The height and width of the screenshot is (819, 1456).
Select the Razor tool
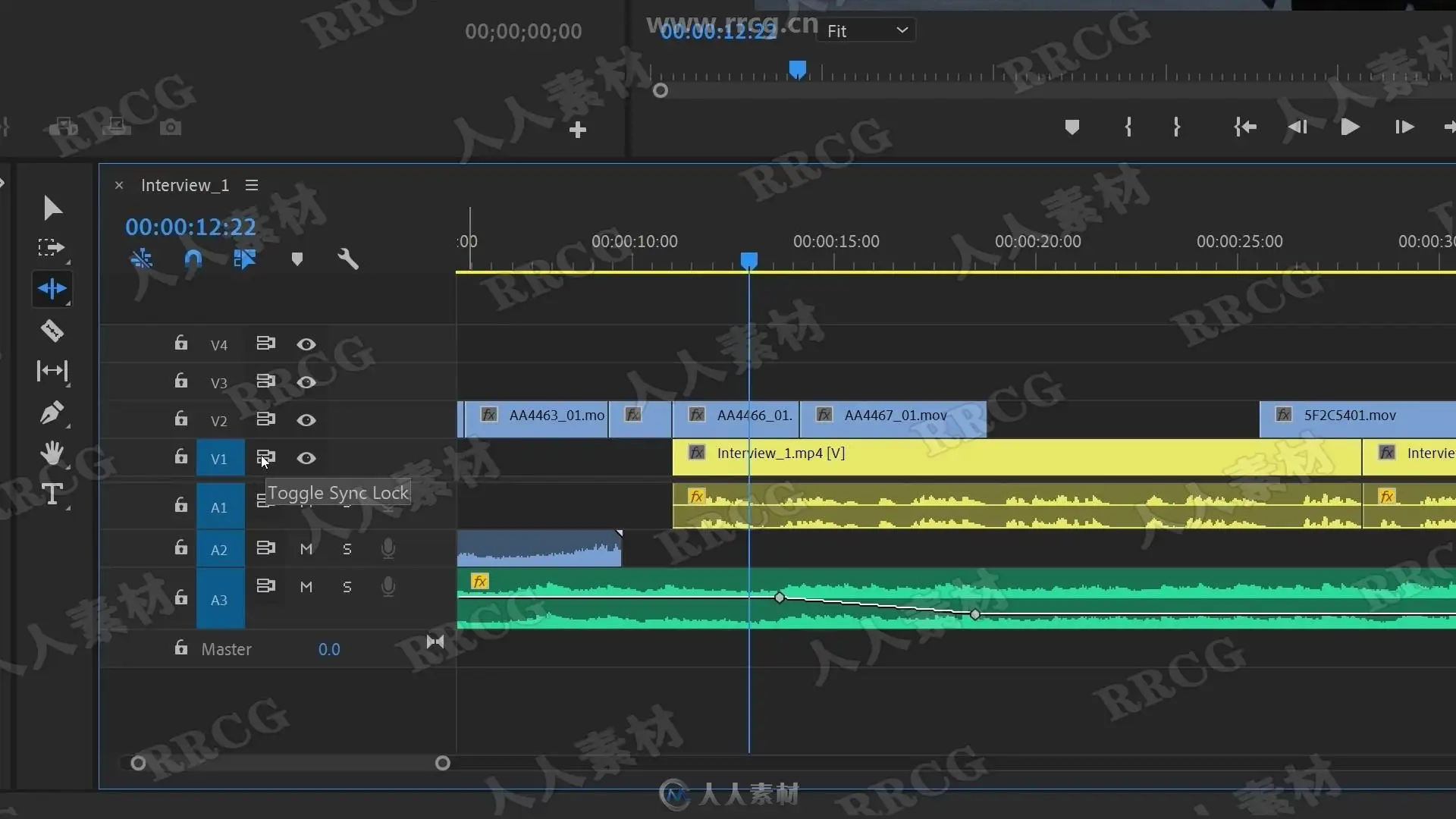pyautogui.click(x=52, y=331)
